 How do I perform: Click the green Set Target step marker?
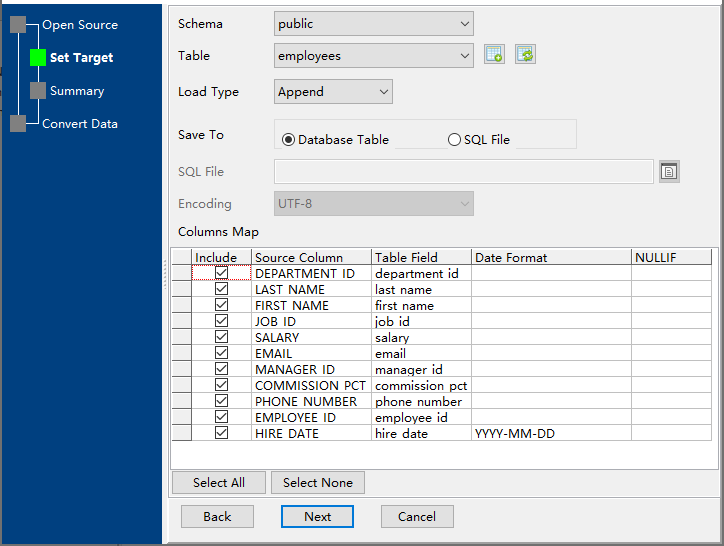tap(38, 58)
